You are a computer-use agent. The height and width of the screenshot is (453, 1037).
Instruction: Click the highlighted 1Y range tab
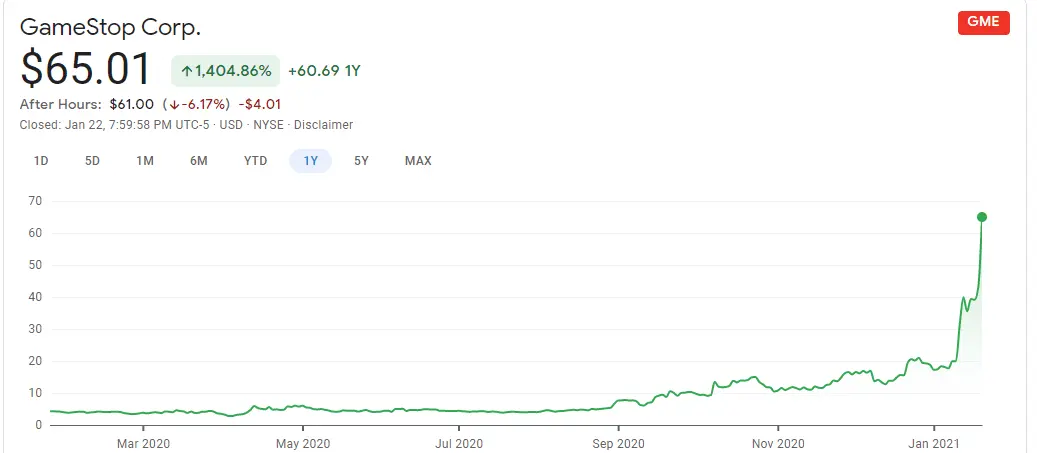(x=310, y=160)
